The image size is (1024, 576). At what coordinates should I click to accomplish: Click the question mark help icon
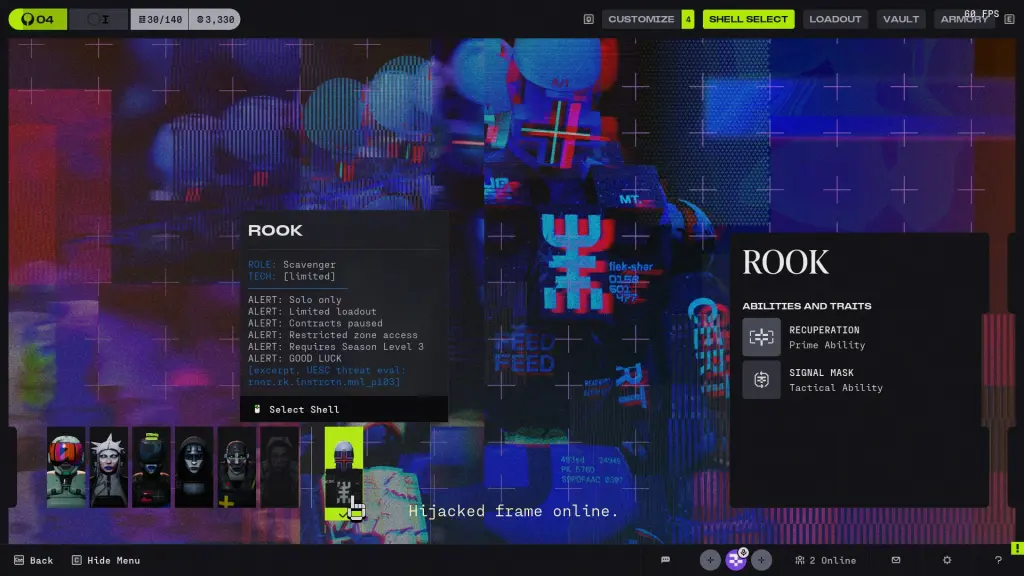(998, 560)
